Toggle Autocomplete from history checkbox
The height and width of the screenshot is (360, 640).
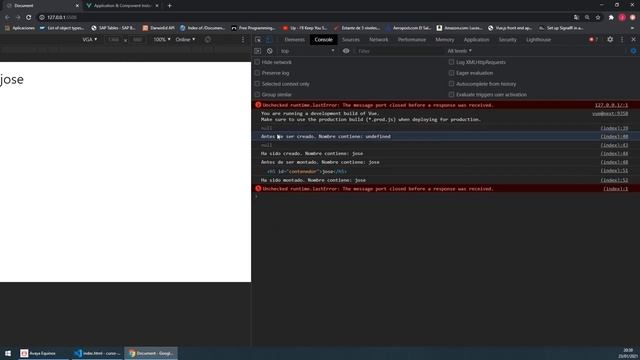click(451, 84)
